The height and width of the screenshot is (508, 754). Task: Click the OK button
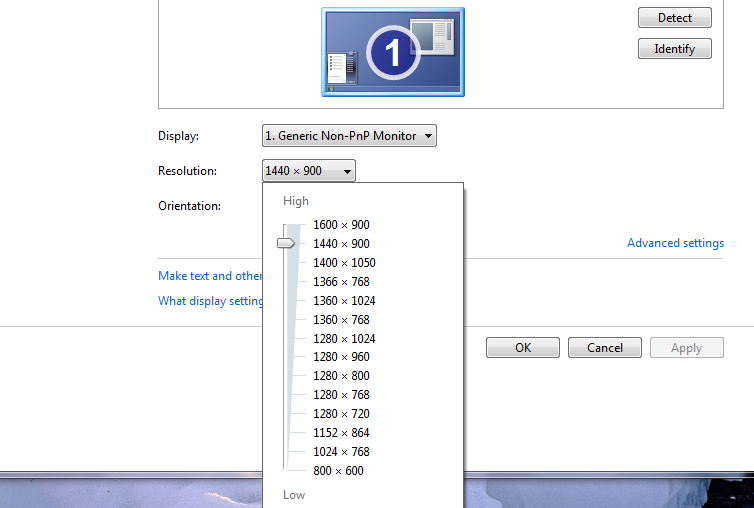(523, 347)
